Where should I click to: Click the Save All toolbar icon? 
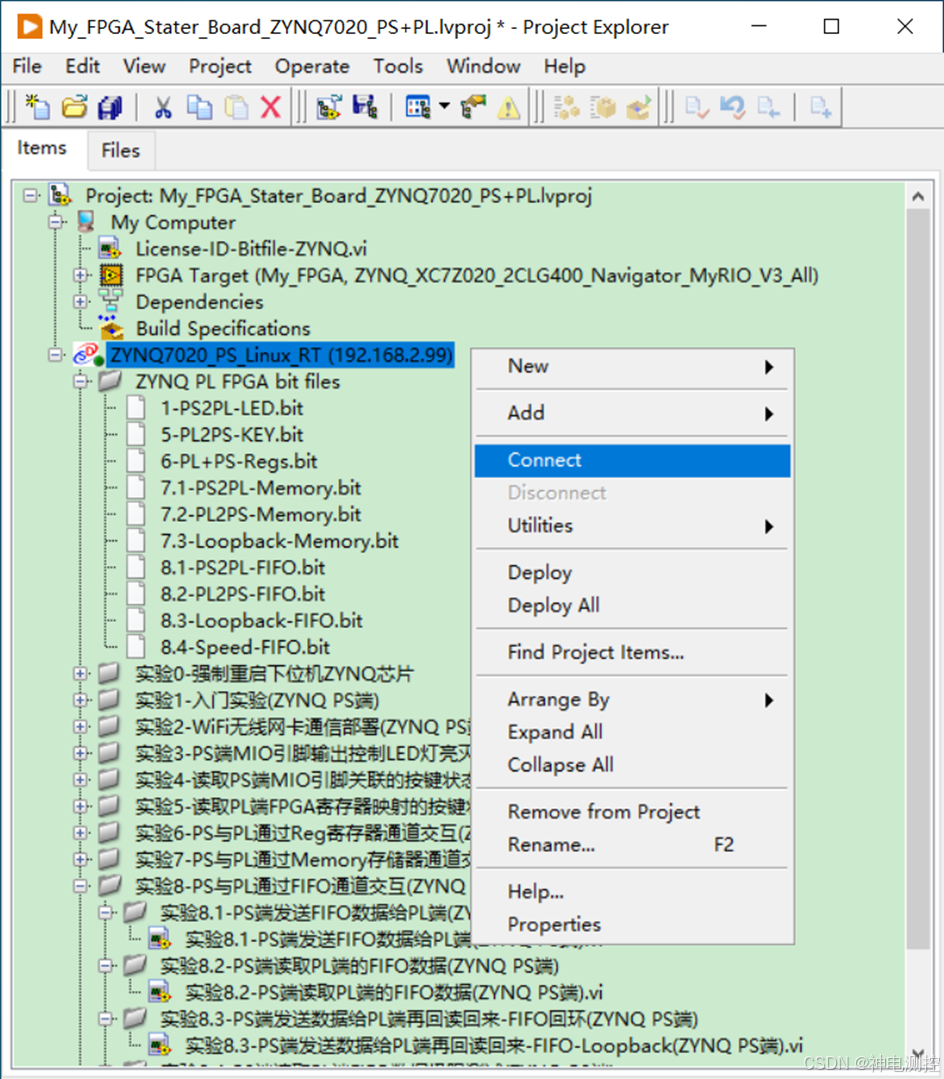point(110,107)
